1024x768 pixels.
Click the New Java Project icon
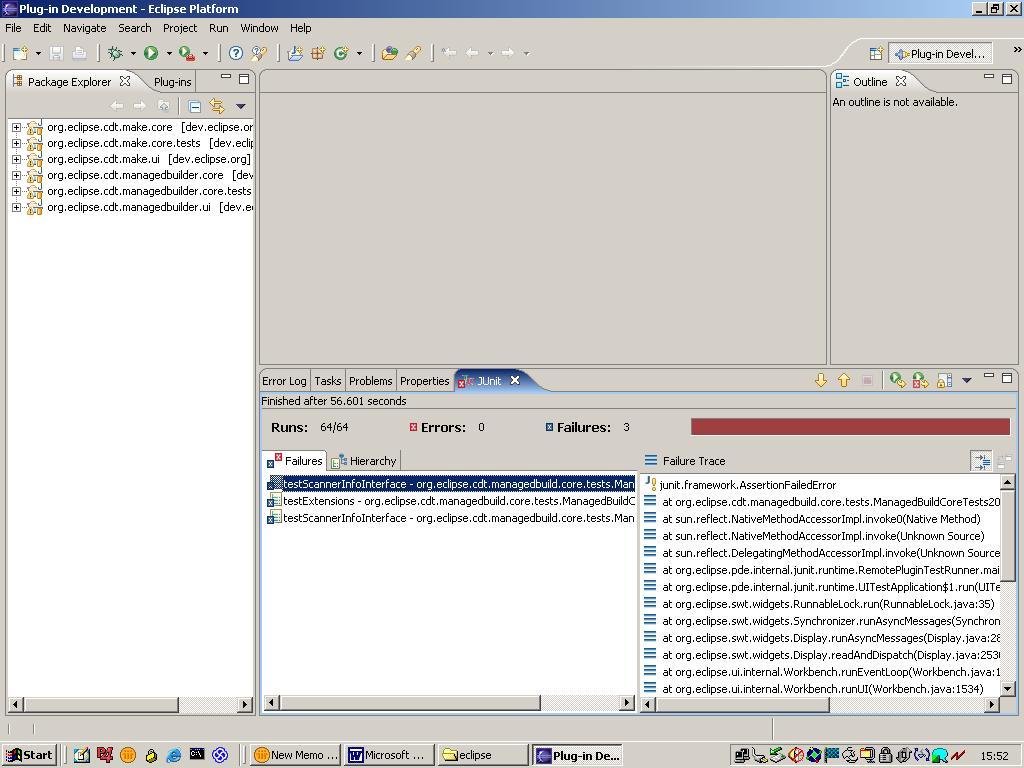tap(295, 53)
